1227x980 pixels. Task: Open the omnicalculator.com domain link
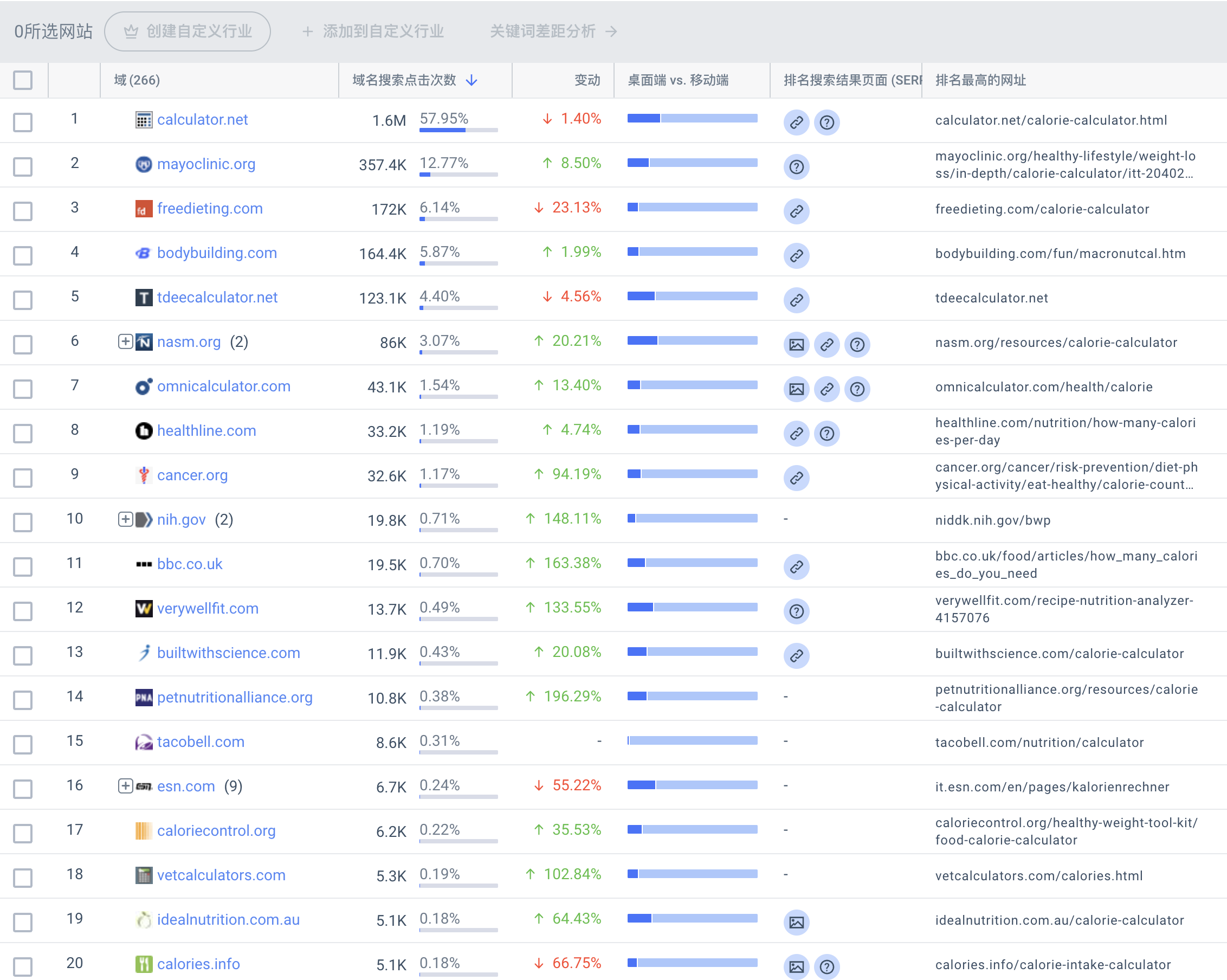coord(224,386)
